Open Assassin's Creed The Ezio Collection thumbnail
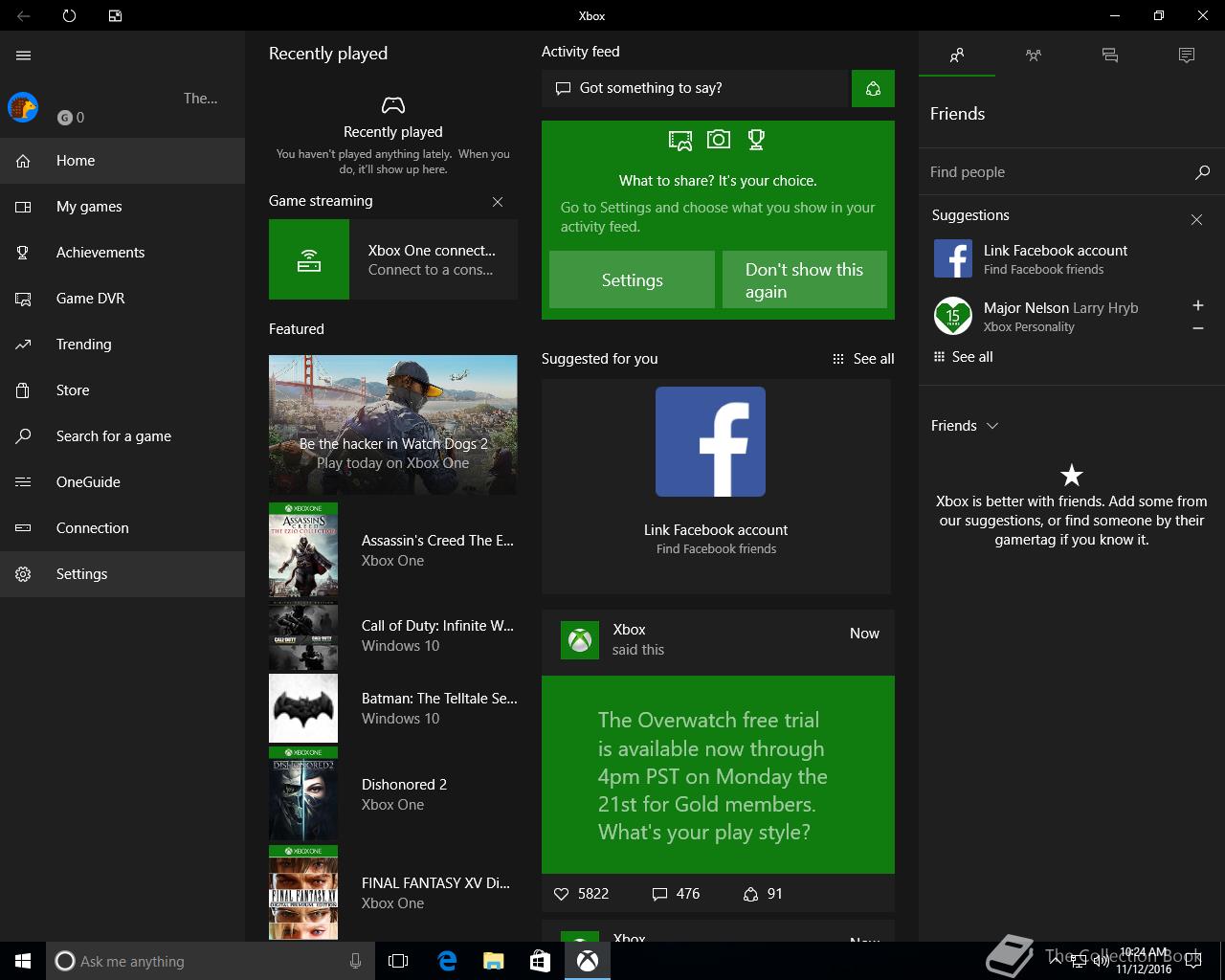The image size is (1225, 980). coord(303,550)
